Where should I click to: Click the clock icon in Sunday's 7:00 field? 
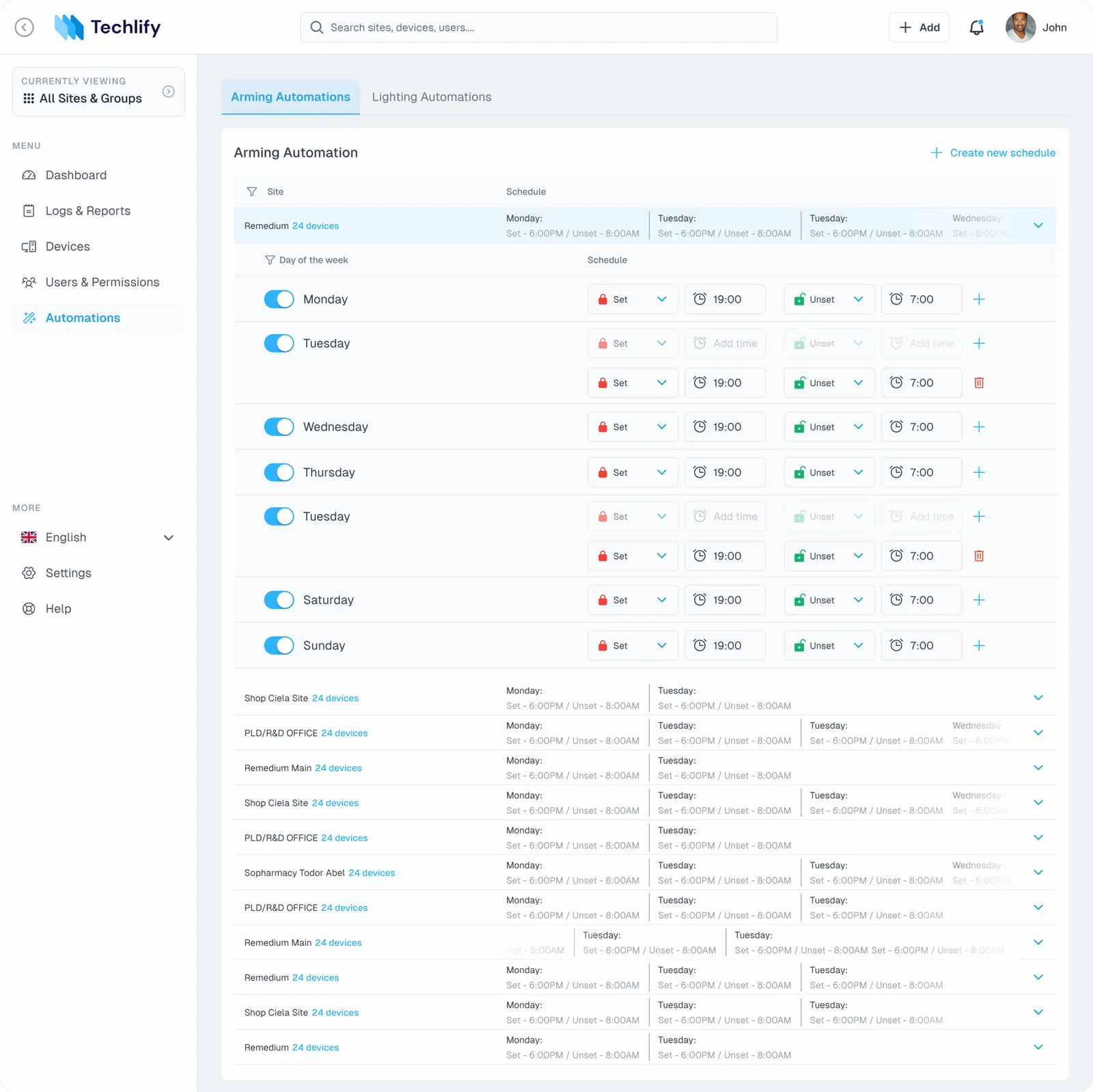[x=896, y=645]
